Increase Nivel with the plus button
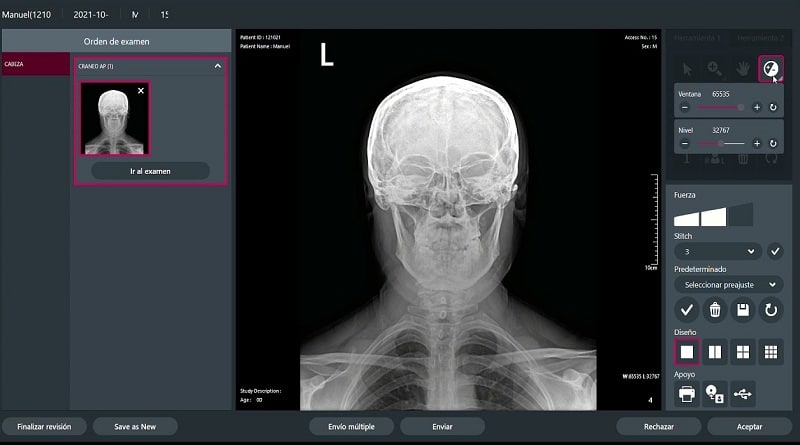Screen dimensions: 800x445 click(x=757, y=144)
